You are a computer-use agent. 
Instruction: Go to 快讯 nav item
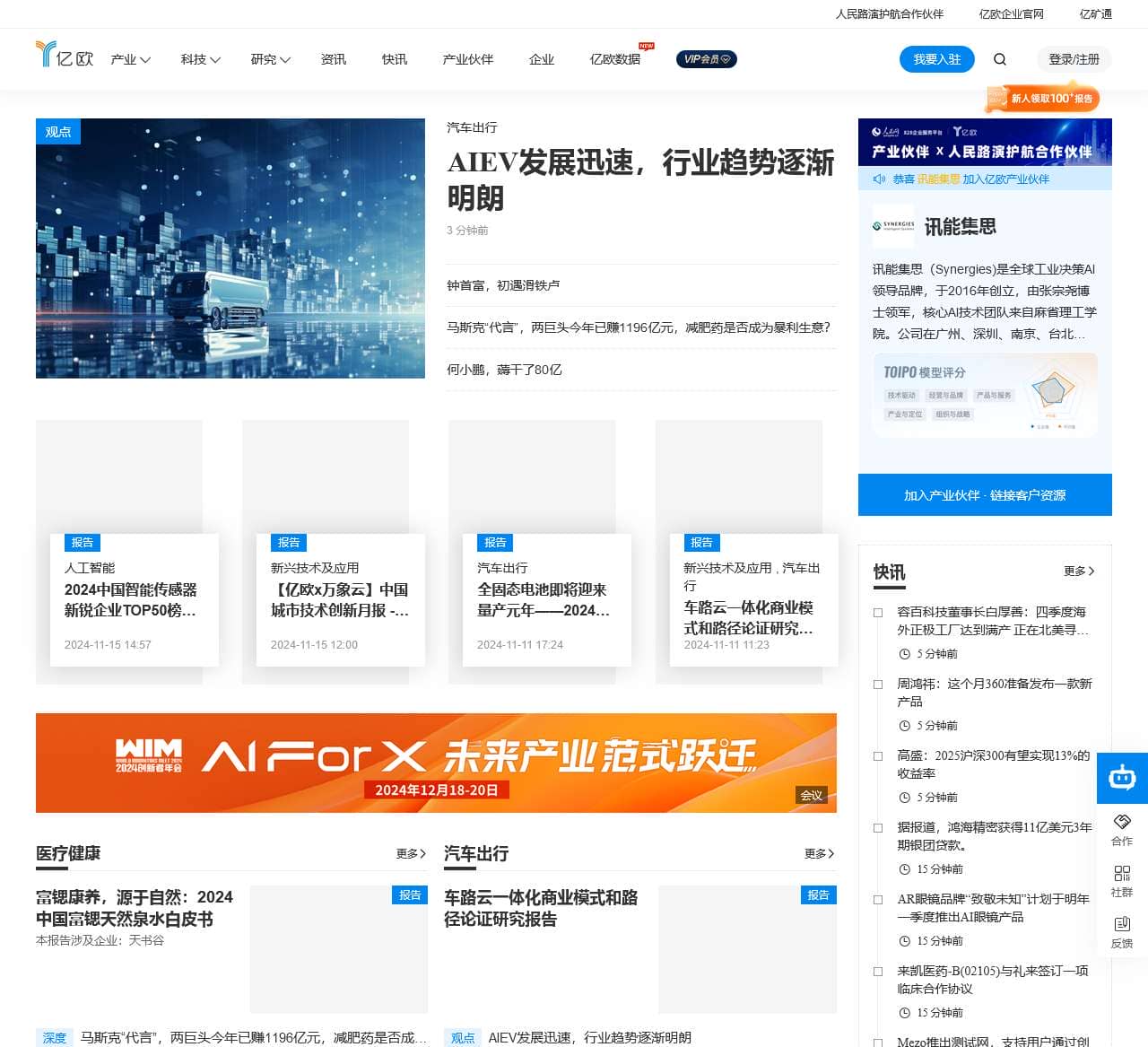[x=395, y=59]
